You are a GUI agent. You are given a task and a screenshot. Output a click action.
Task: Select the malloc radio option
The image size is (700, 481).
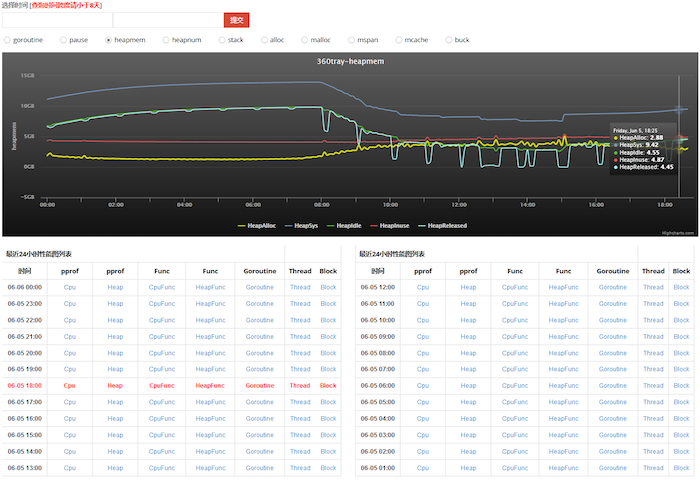(x=303, y=40)
